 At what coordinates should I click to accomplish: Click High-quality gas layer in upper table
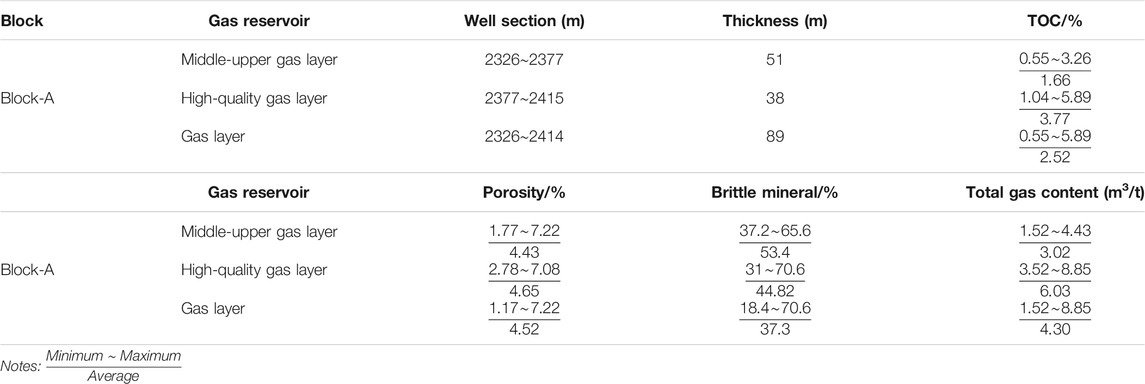(x=253, y=99)
